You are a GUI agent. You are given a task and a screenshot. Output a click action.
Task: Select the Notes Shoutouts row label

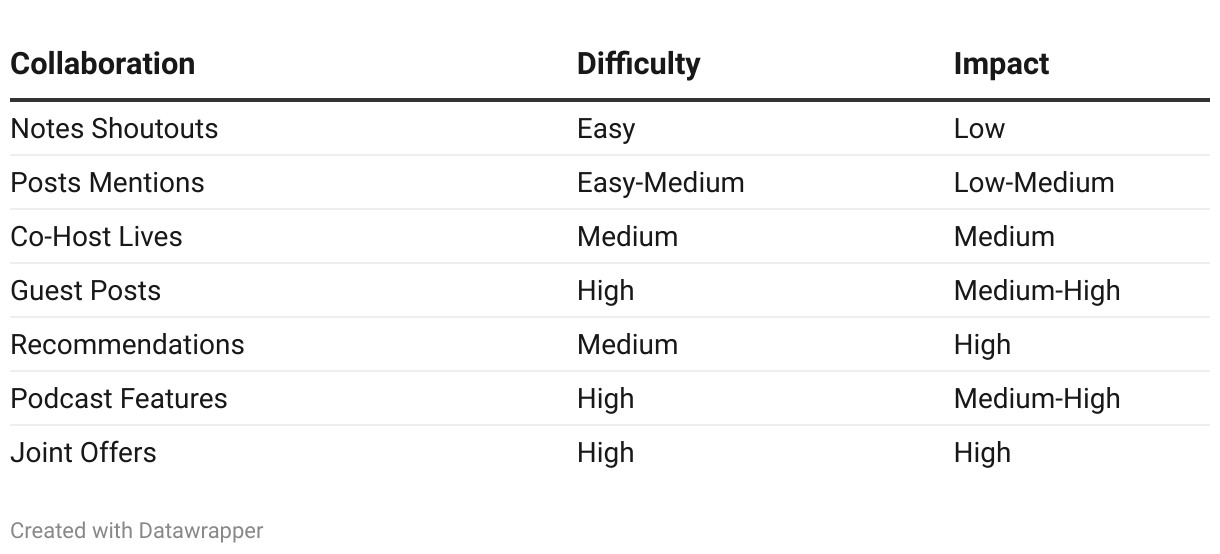pyautogui.click(x=114, y=129)
